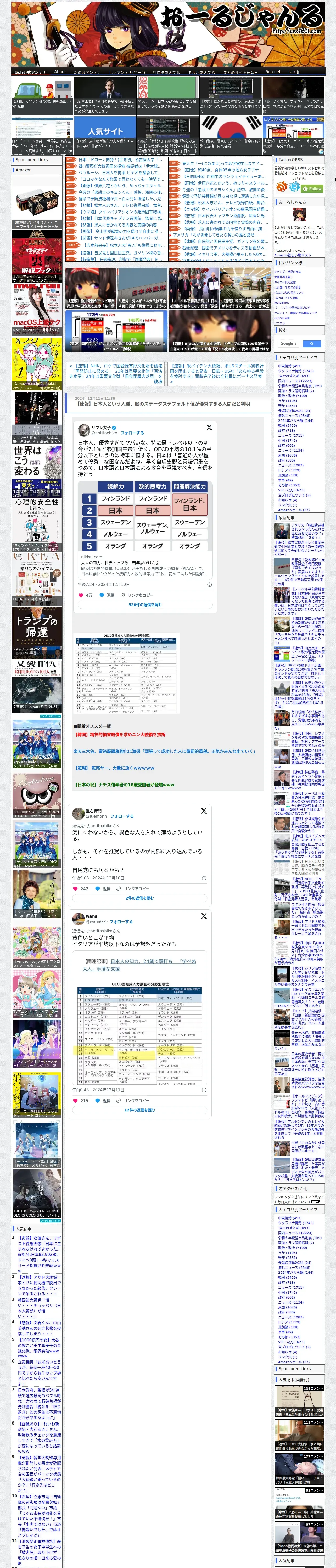Open the macOS上級テク magazine ad thumbnail
The width and height of the screenshot is (336, 1568).
coord(37,309)
